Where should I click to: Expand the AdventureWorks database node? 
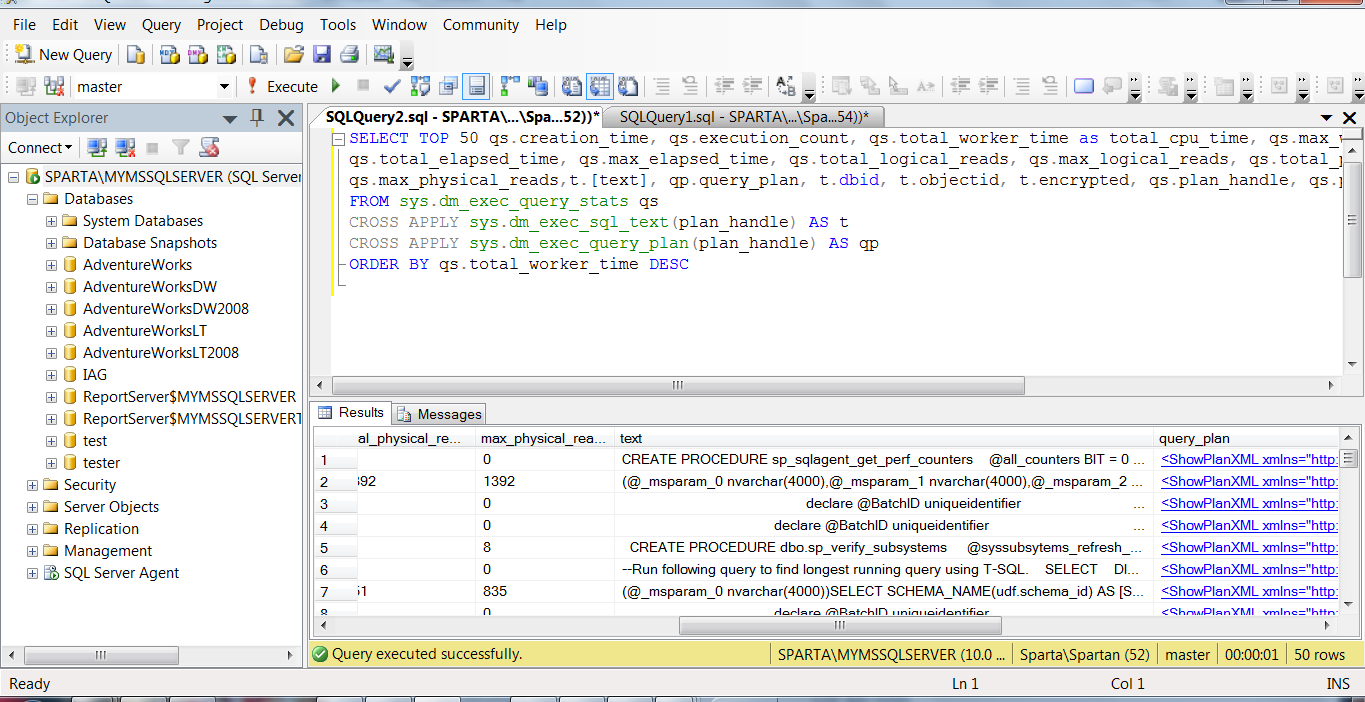(52, 265)
